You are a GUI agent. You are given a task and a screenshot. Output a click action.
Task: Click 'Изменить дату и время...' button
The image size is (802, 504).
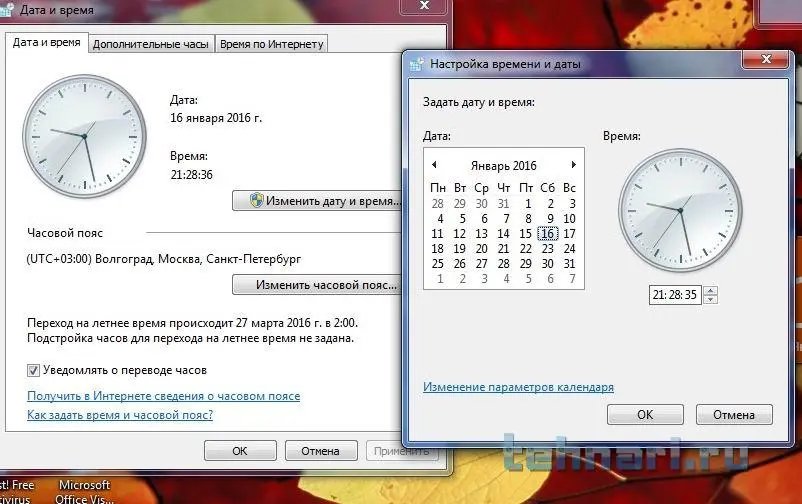click(x=318, y=201)
